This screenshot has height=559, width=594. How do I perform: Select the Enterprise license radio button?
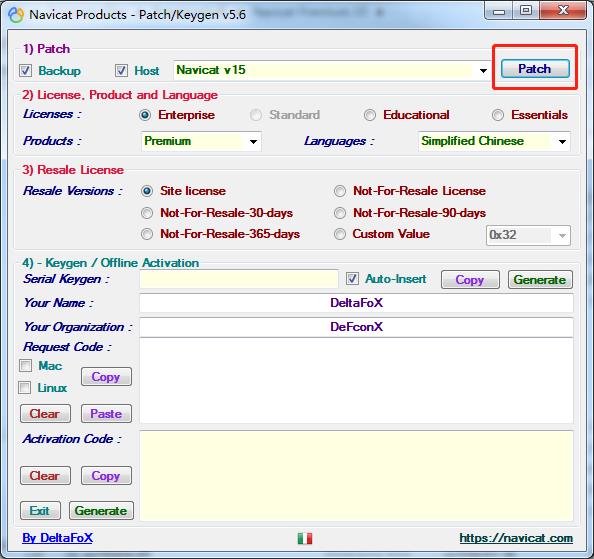click(x=145, y=115)
